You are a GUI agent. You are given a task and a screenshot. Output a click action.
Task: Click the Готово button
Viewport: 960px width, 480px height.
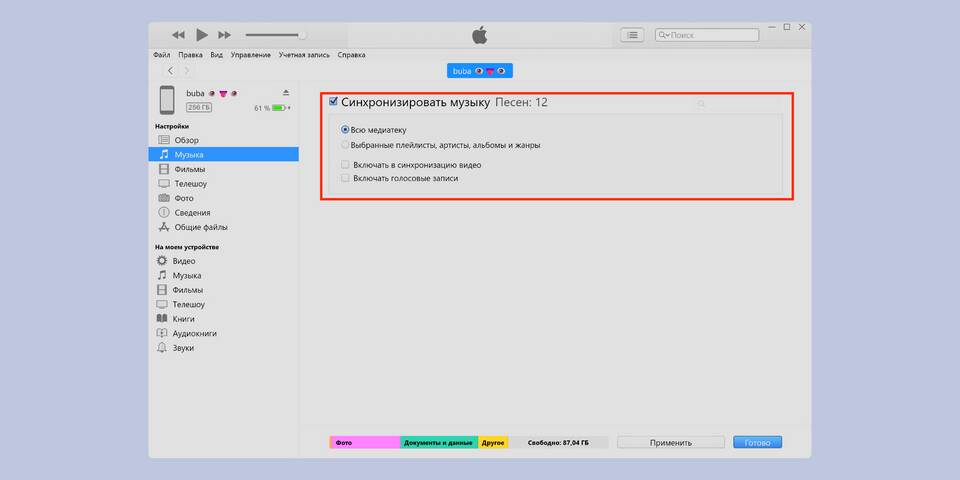(x=757, y=442)
